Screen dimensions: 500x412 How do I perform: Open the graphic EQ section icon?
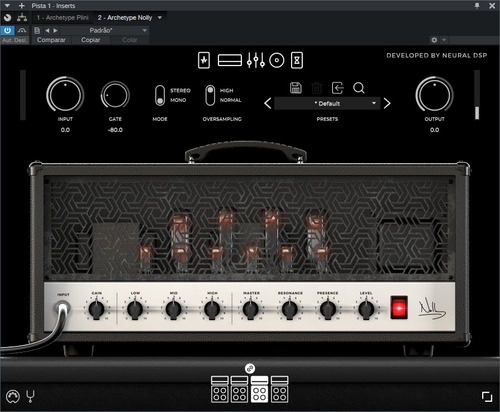(x=256, y=60)
